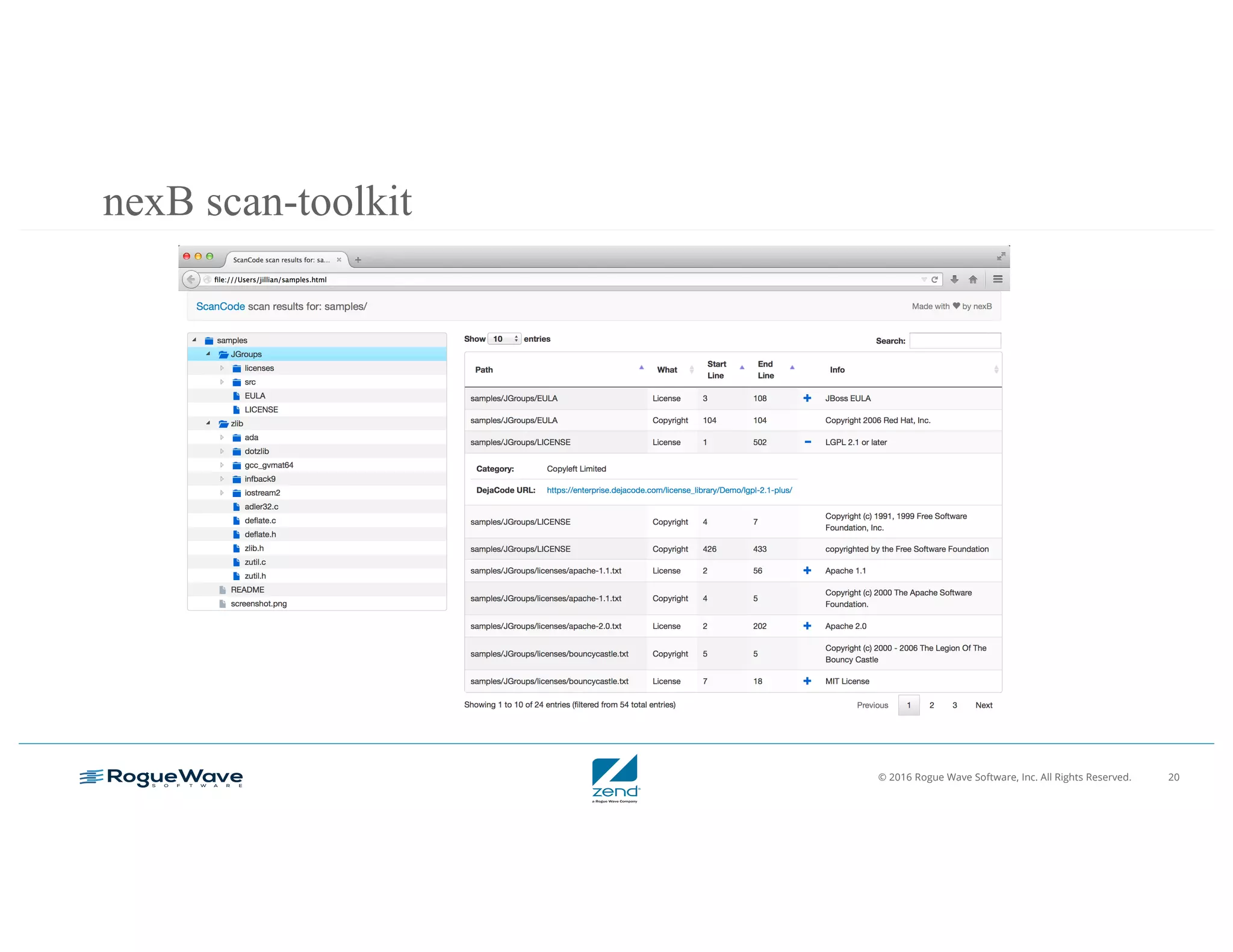Toggle fullscreen with the resize arrows icon
This screenshot has height=952, width=1233.
[1001, 256]
